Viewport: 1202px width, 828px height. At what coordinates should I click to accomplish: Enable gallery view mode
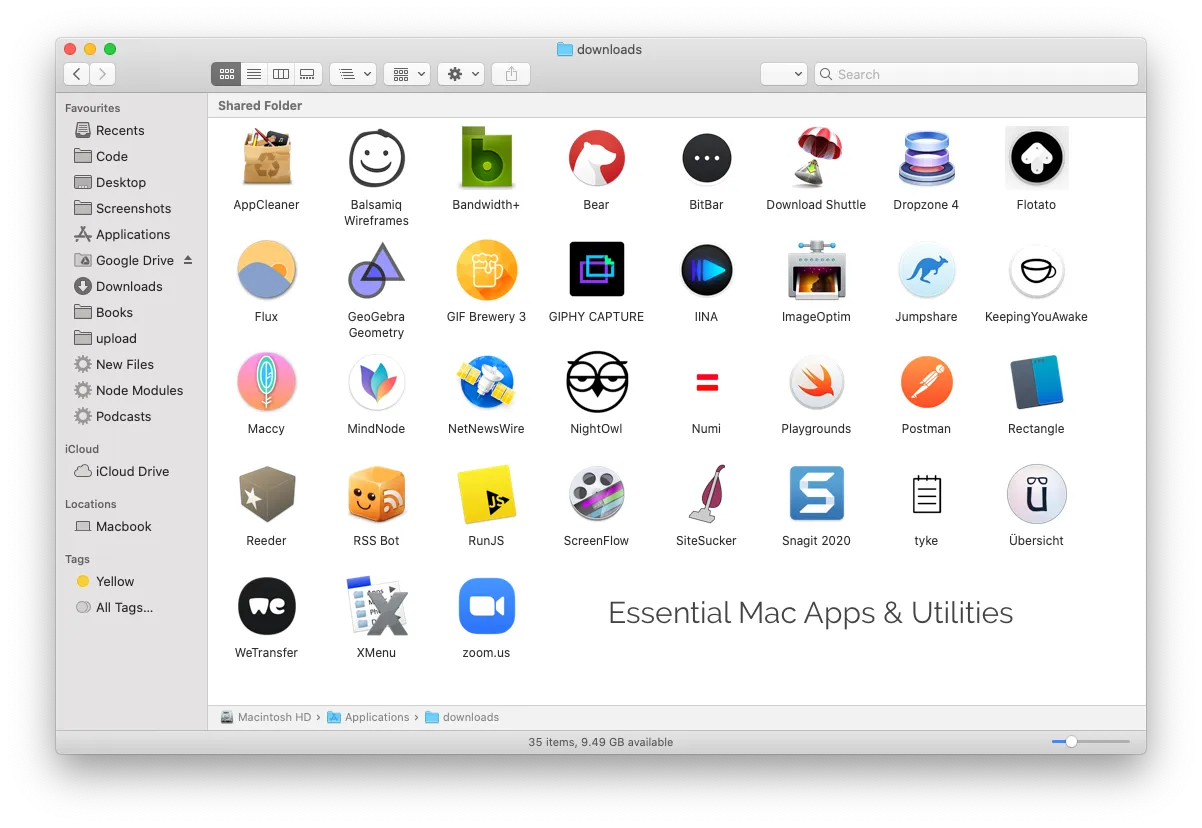click(x=307, y=73)
